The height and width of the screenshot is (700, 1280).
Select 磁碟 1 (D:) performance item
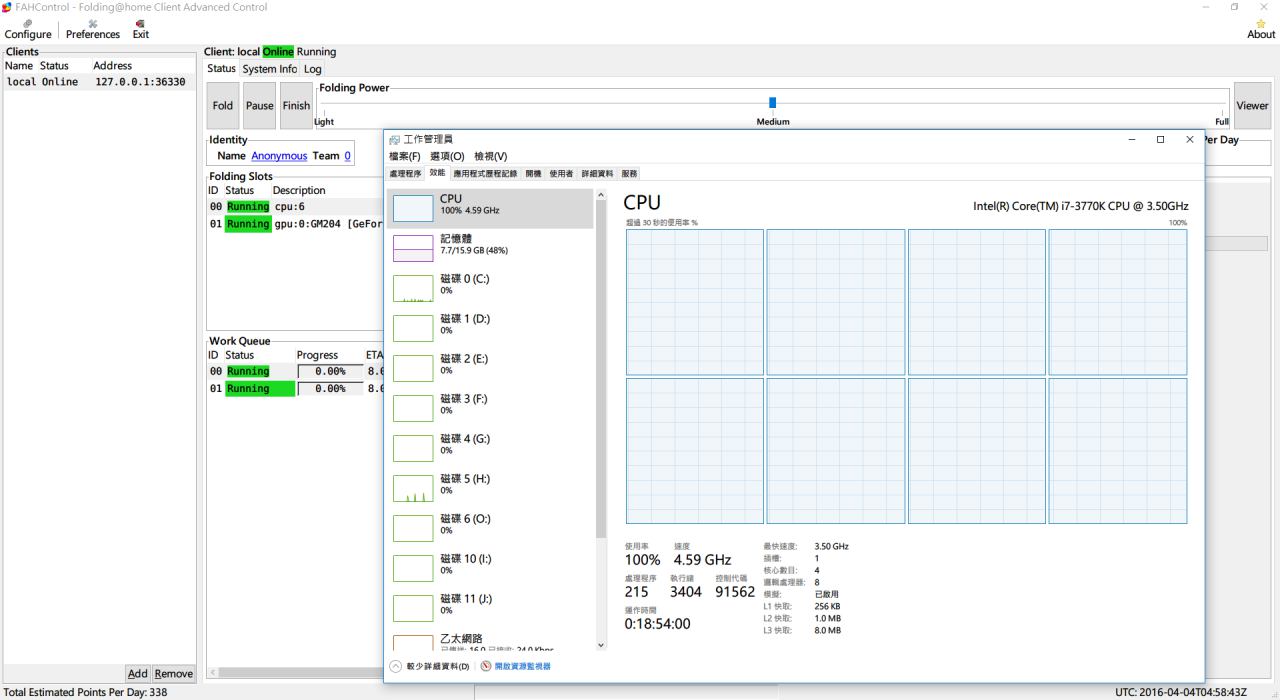[x=490, y=328]
